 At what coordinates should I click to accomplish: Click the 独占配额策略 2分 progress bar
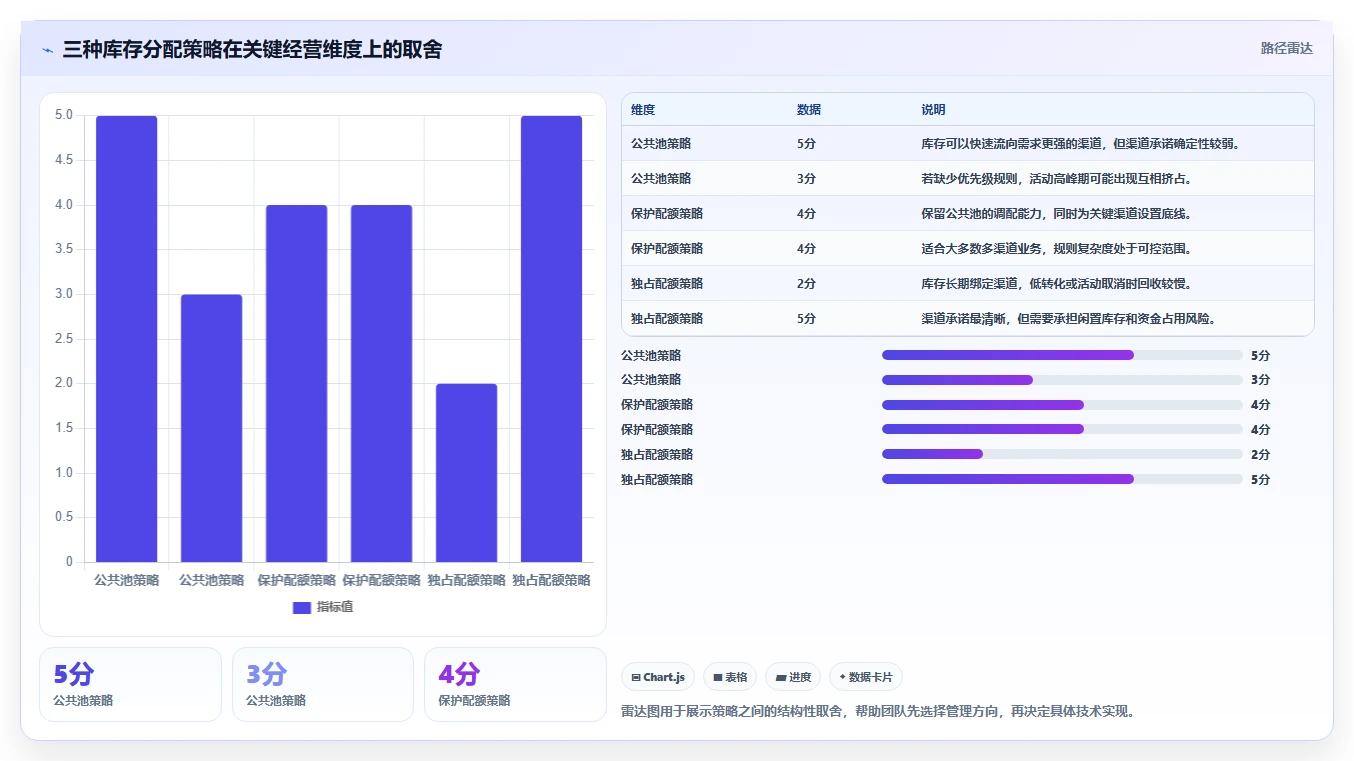[1062, 454]
